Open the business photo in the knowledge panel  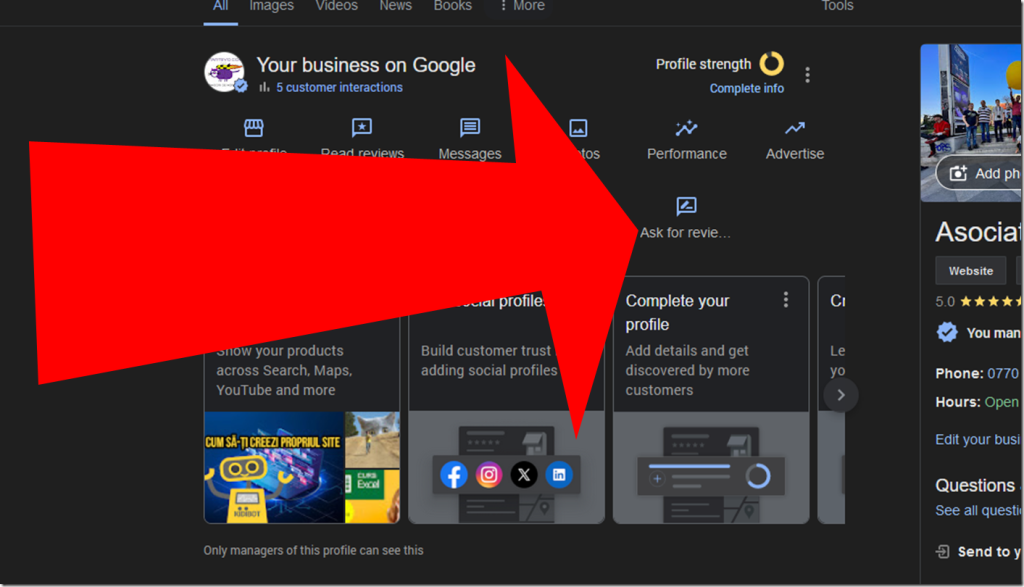point(972,123)
